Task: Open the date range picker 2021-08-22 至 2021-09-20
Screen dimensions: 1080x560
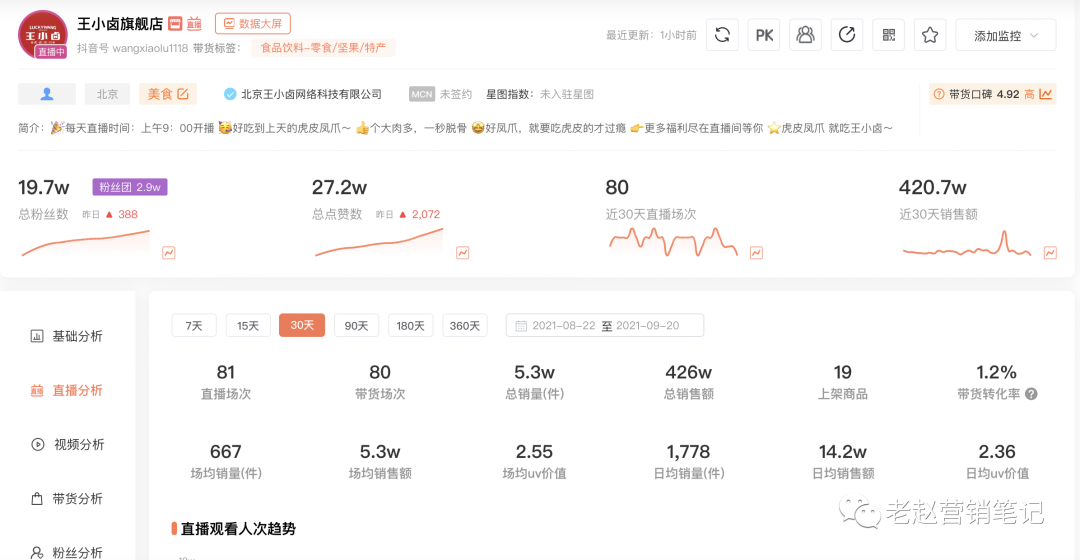Action: [605, 325]
